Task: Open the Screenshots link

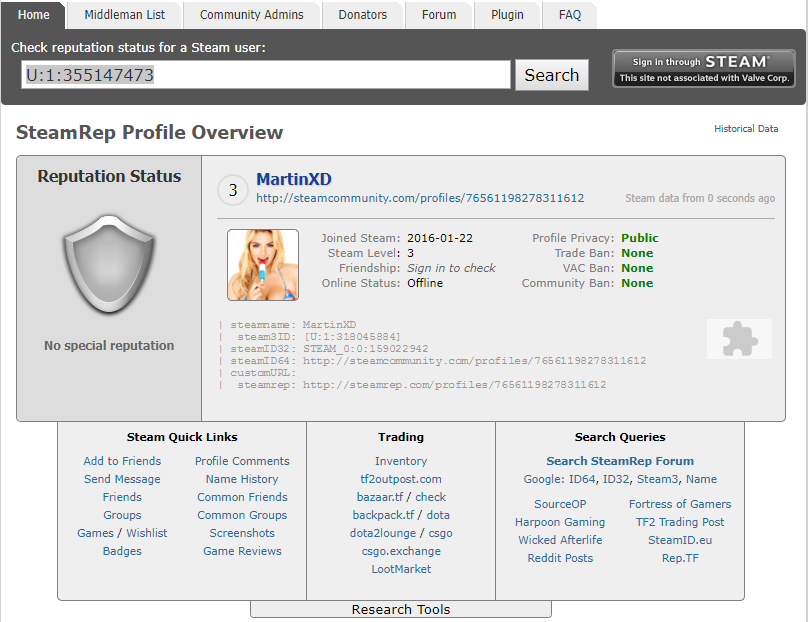Action: coord(242,533)
